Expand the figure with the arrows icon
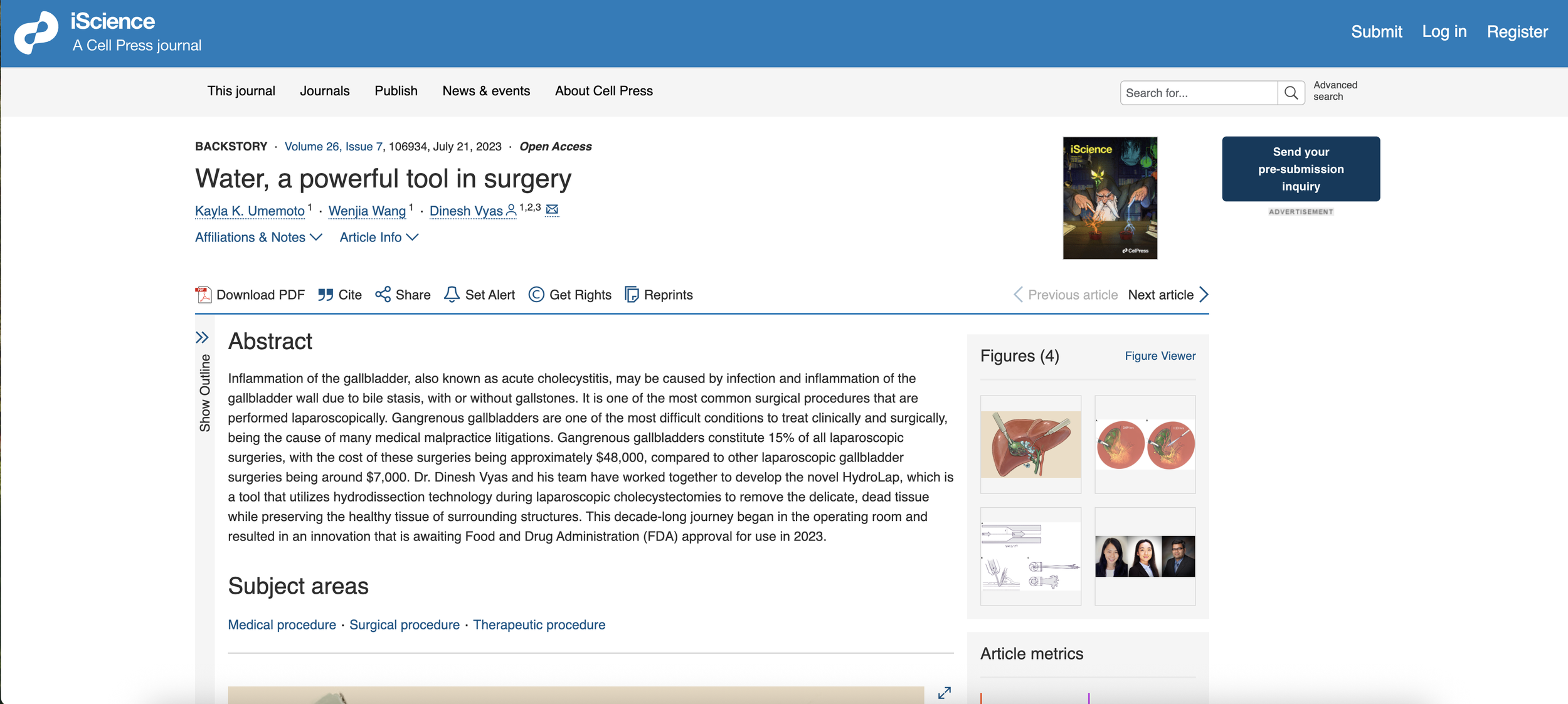 click(x=944, y=693)
